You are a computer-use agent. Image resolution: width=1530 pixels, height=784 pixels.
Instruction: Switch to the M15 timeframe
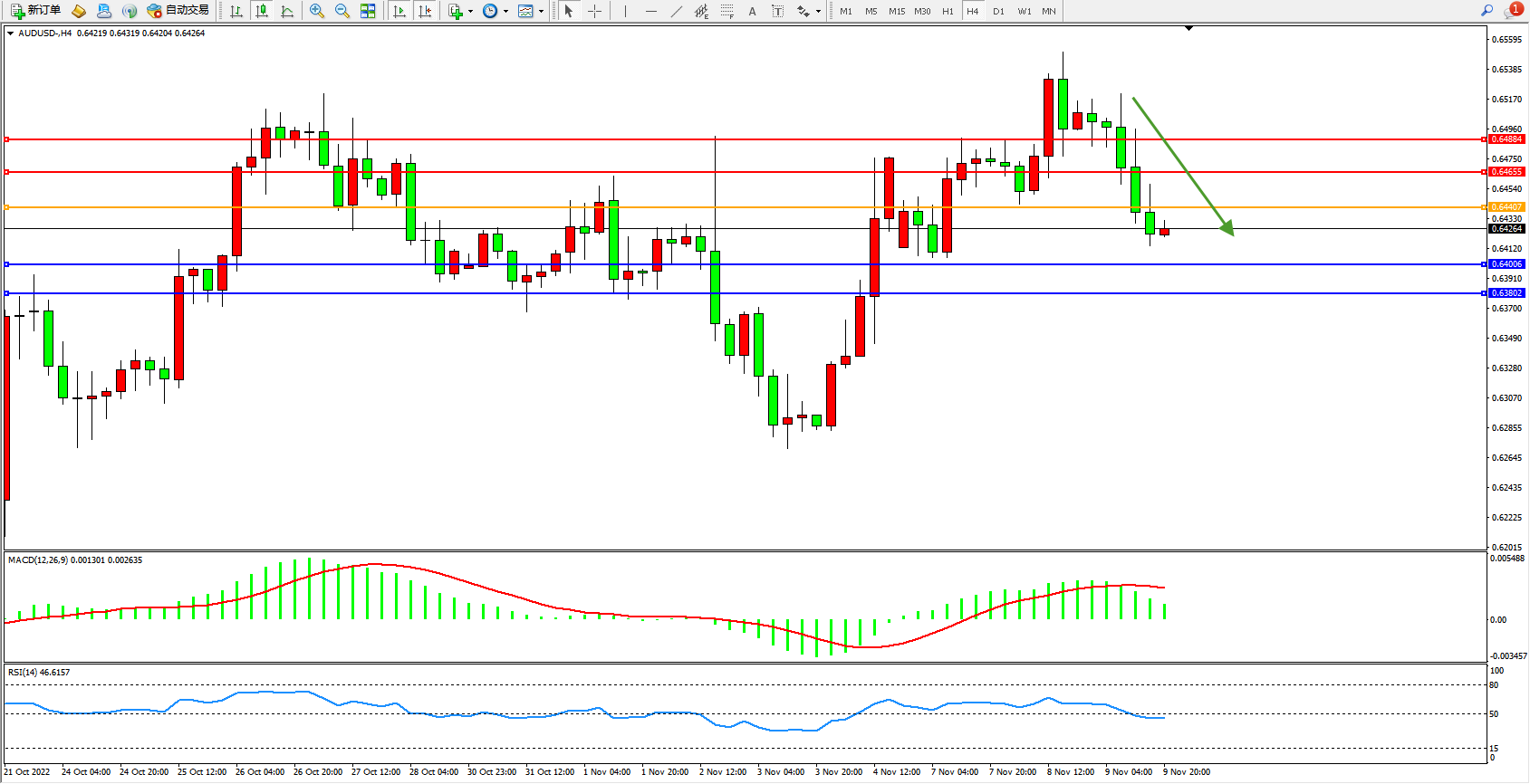(x=896, y=11)
